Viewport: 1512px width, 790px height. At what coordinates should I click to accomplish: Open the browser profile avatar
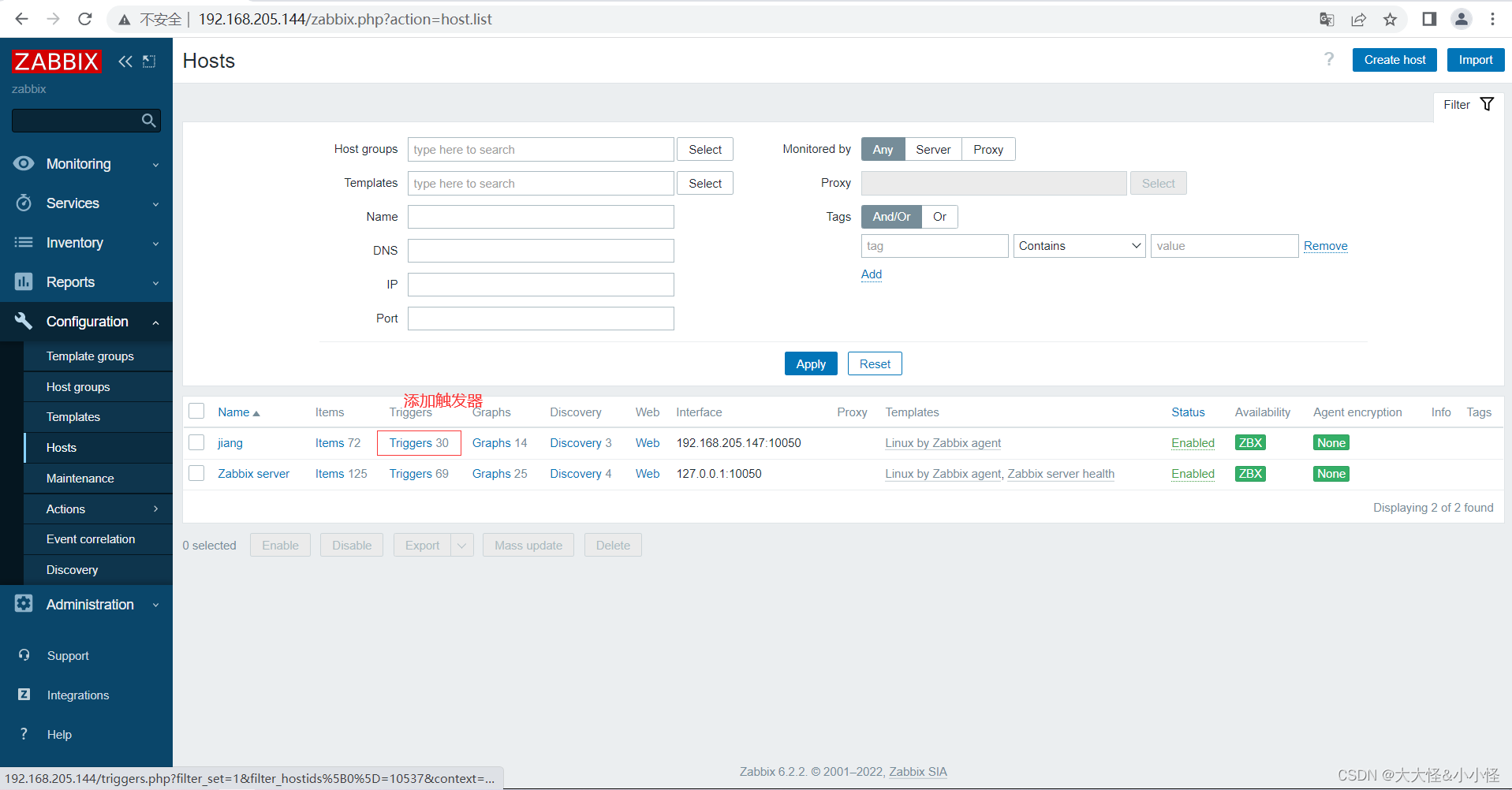pyautogui.click(x=1461, y=19)
